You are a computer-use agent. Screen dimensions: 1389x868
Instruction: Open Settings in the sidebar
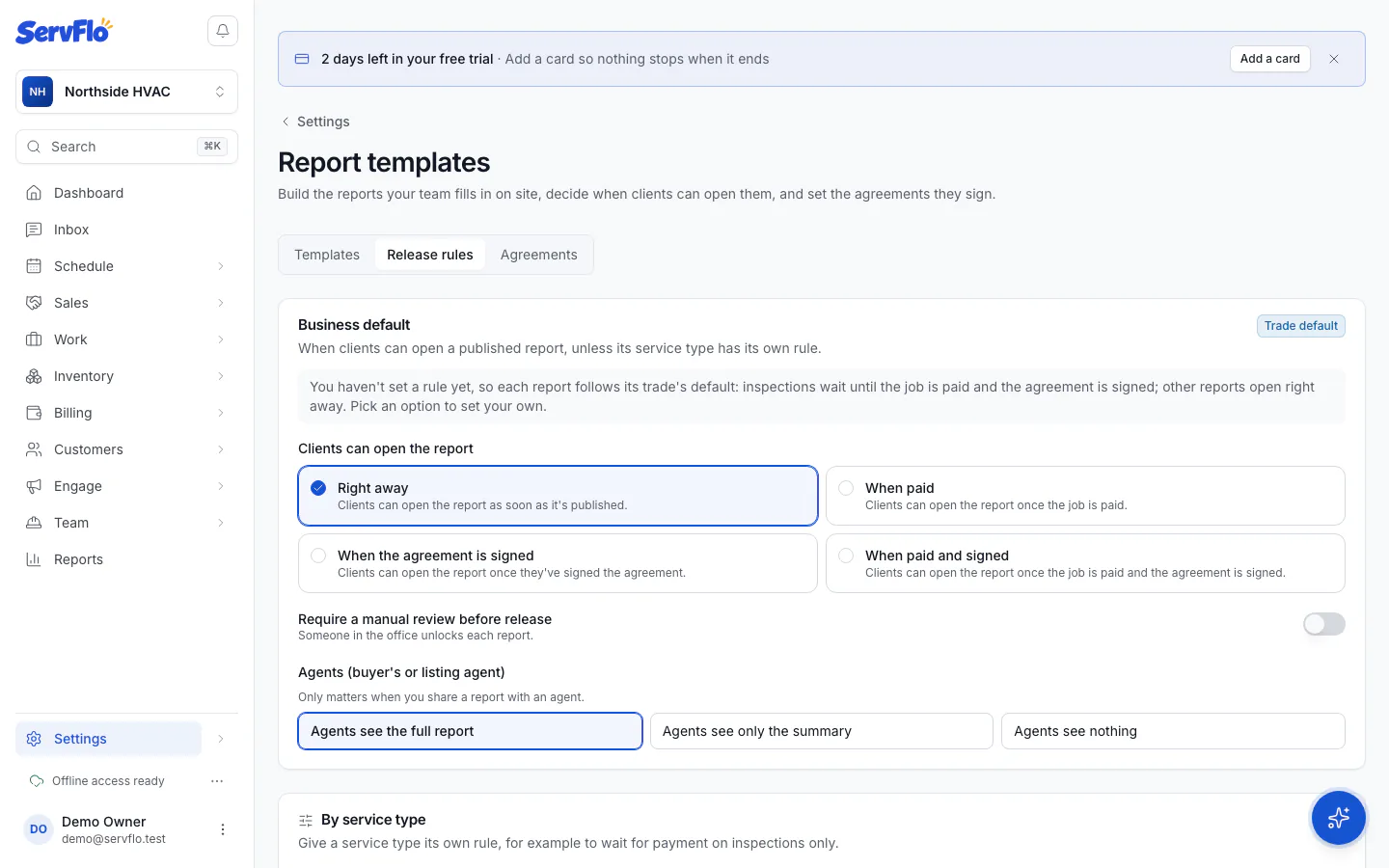click(109, 739)
